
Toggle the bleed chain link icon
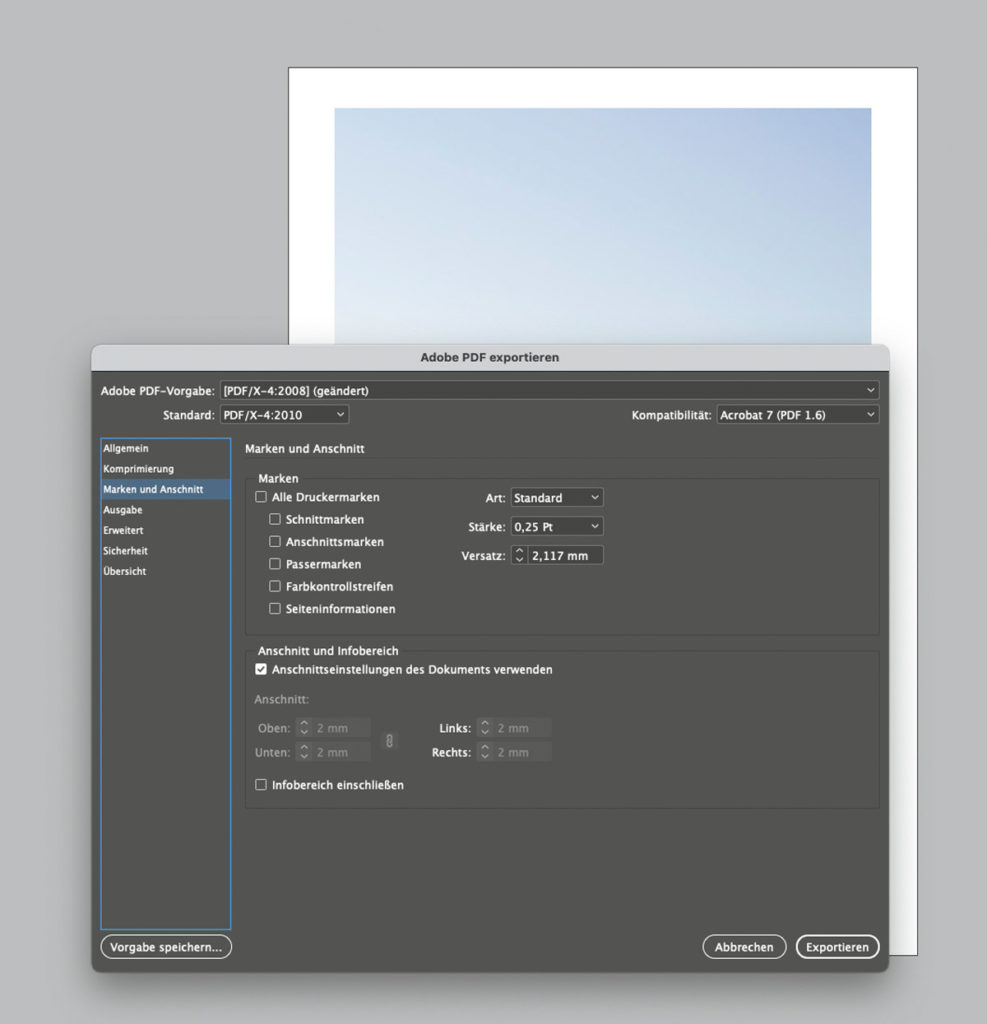(389, 741)
